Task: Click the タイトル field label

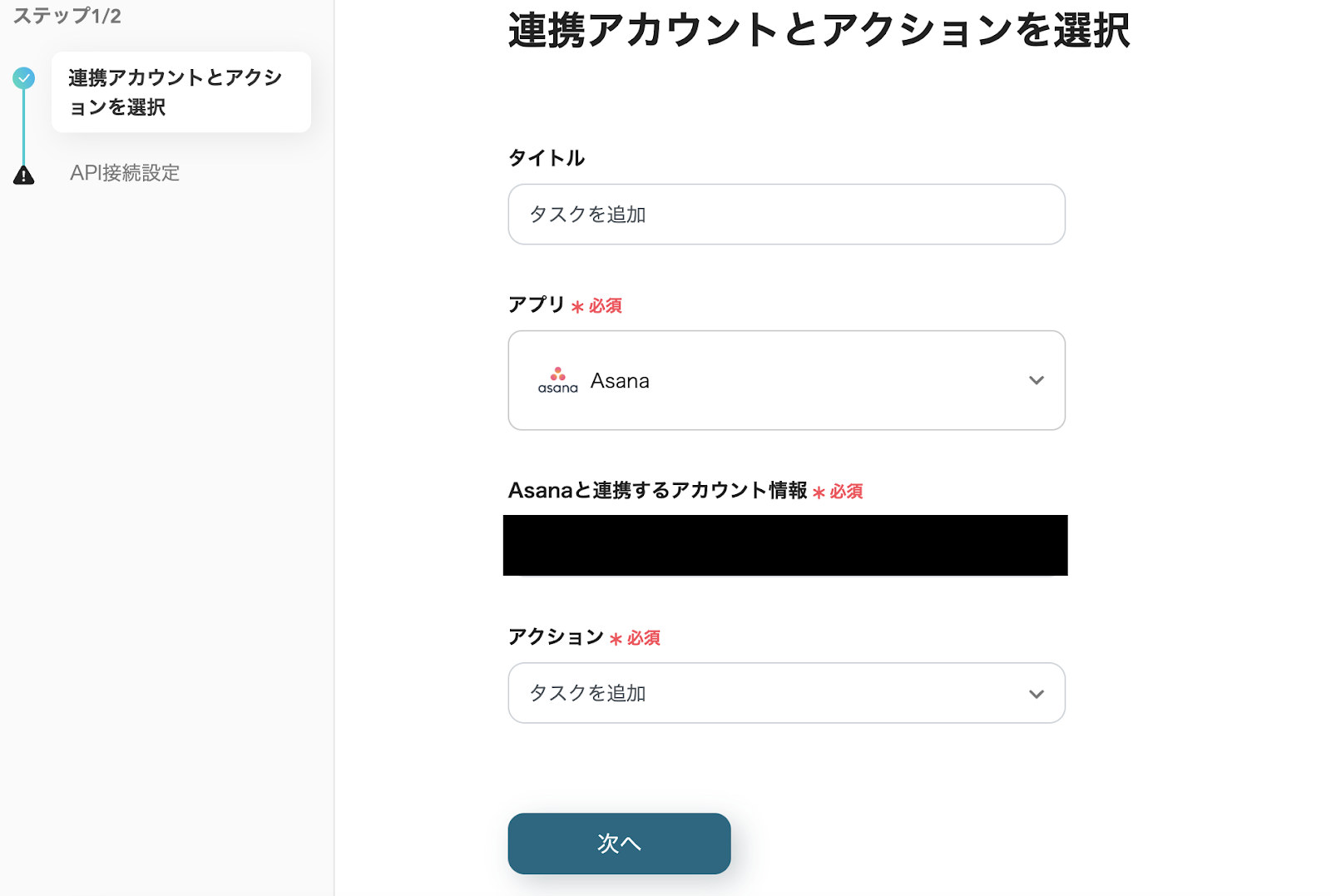Action: (547, 158)
